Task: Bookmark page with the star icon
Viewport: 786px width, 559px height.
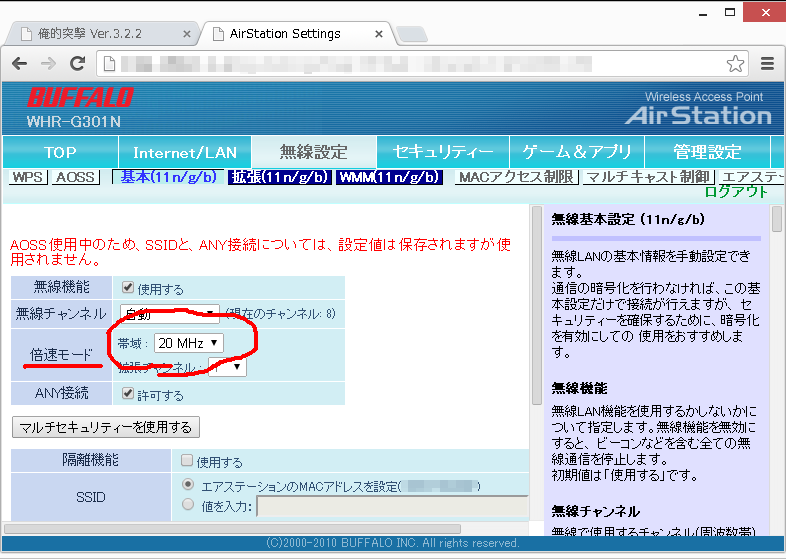Action: (735, 64)
